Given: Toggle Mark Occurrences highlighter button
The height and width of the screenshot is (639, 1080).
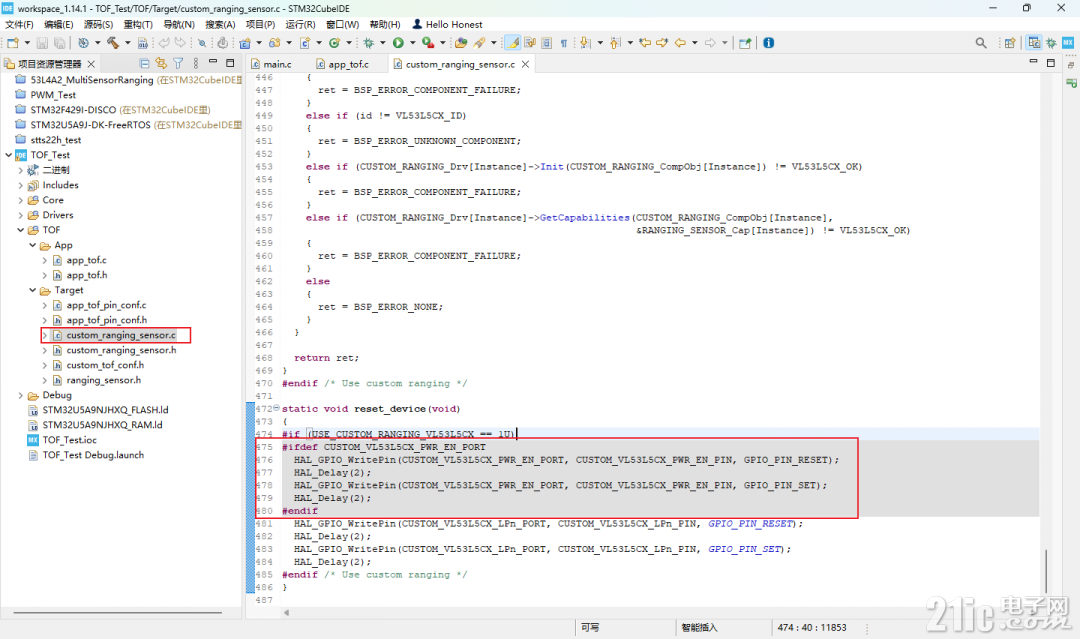Looking at the screenshot, I should (512, 43).
